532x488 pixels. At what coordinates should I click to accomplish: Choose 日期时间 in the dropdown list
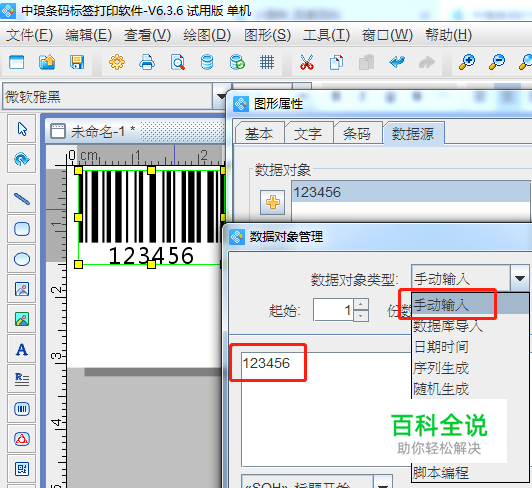click(470, 347)
